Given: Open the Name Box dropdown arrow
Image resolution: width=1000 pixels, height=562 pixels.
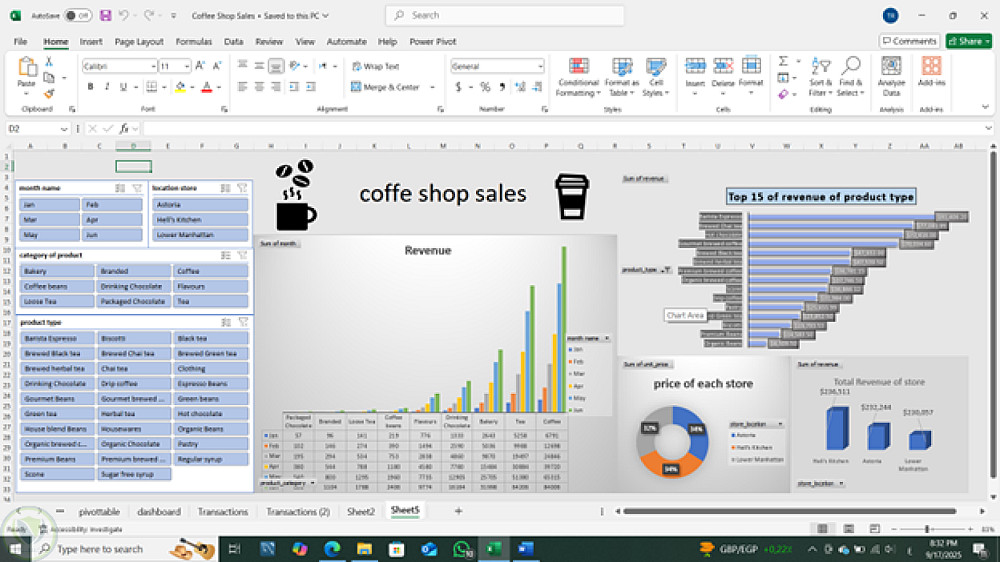Looking at the screenshot, I should pyautogui.click(x=64, y=129).
